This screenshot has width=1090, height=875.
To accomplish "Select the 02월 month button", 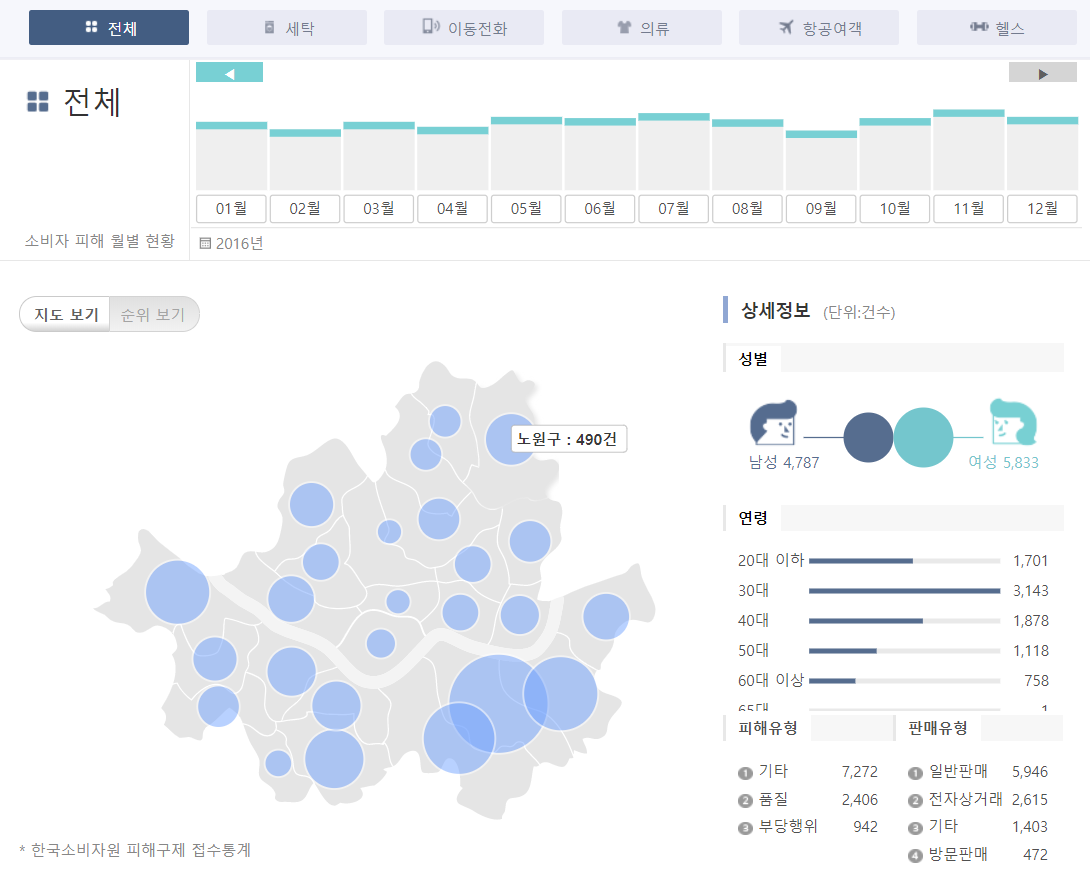I will [305, 208].
